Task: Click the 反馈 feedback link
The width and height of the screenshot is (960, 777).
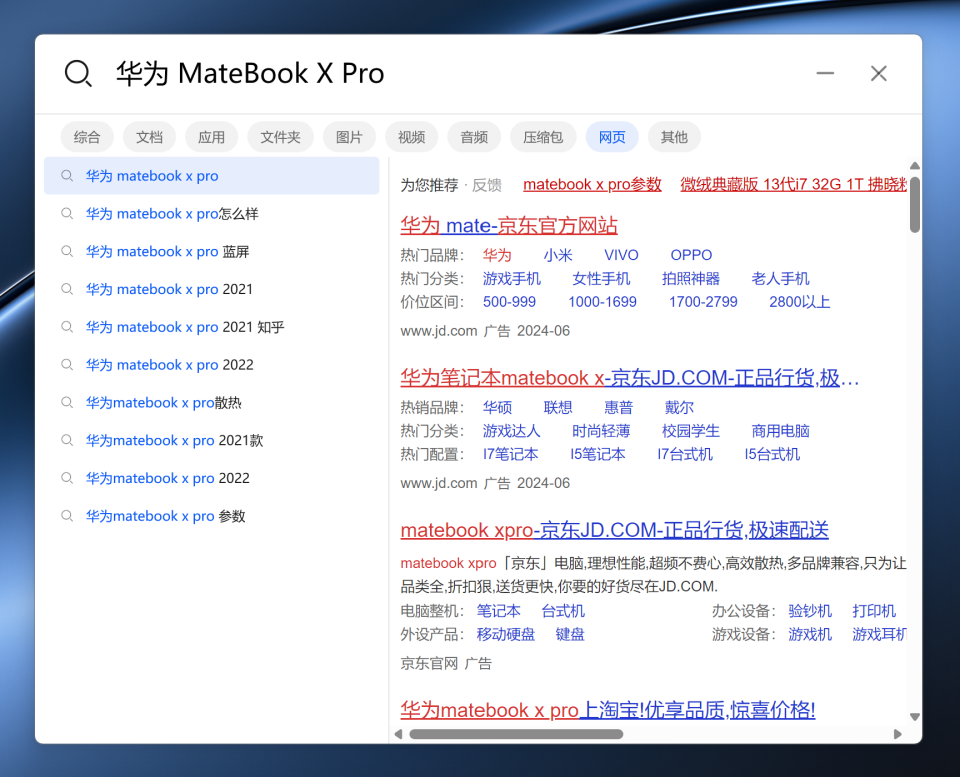Action: pyautogui.click(x=487, y=185)
